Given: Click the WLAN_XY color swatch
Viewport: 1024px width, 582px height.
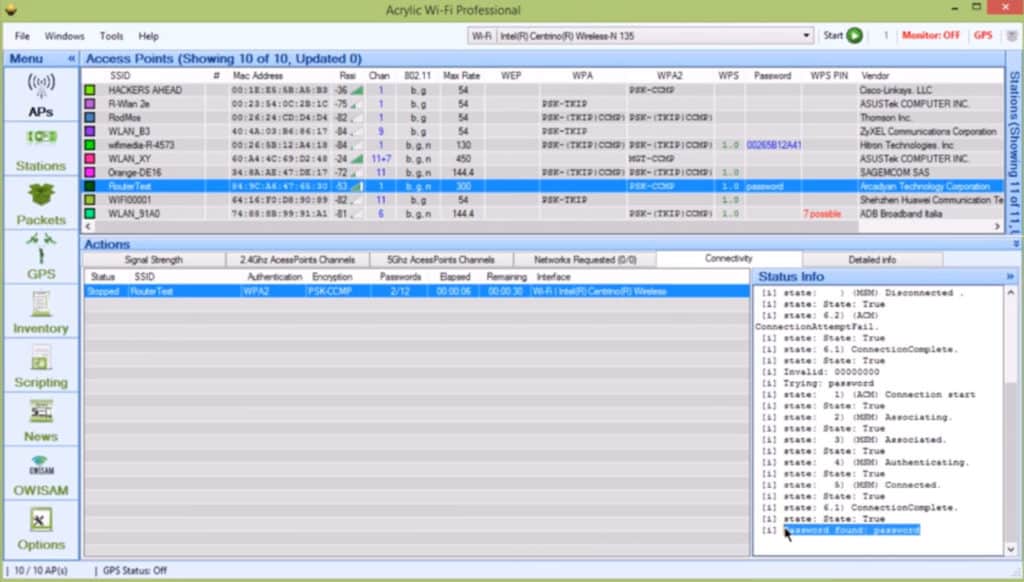Looking at the screenshot, I should [x=89, y=159].
